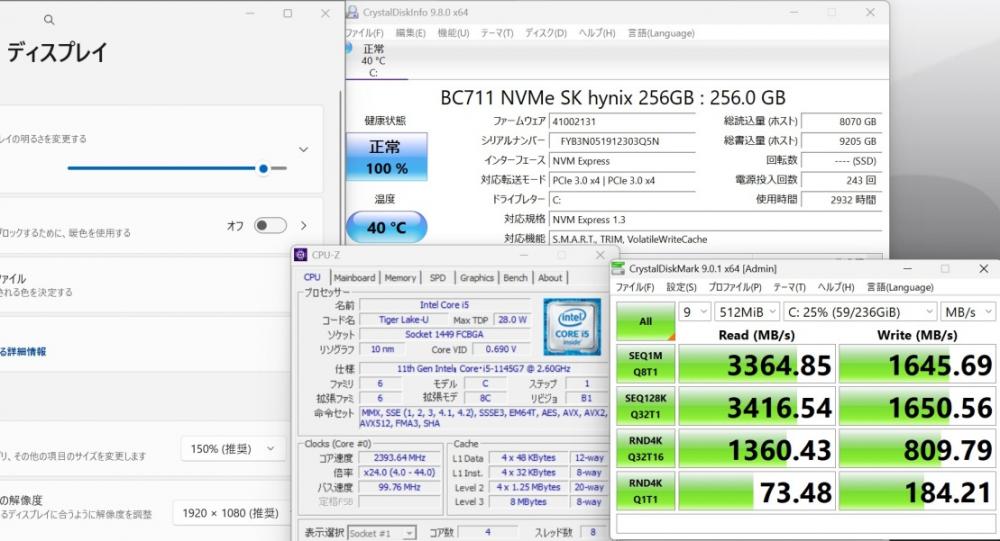Viewport: 1000px width, 541px height.
Task: Run the SEQ128K Q32T1 test button
Action: click(645, 406)
